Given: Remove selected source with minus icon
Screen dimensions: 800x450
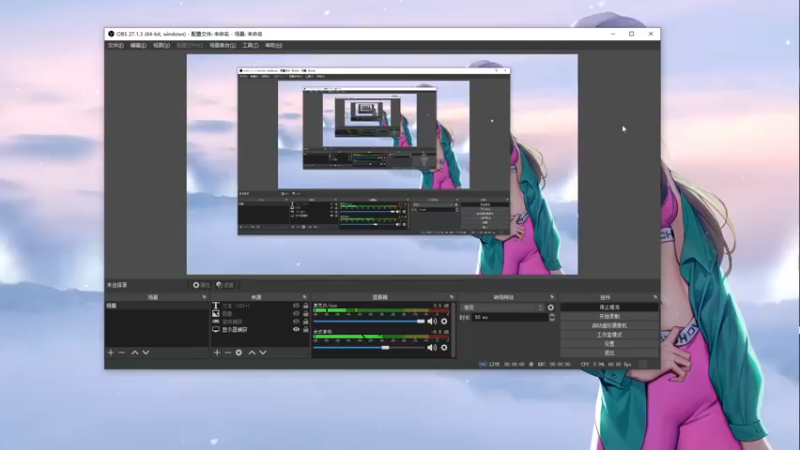Looking at the screenshot, I should 228,353.
